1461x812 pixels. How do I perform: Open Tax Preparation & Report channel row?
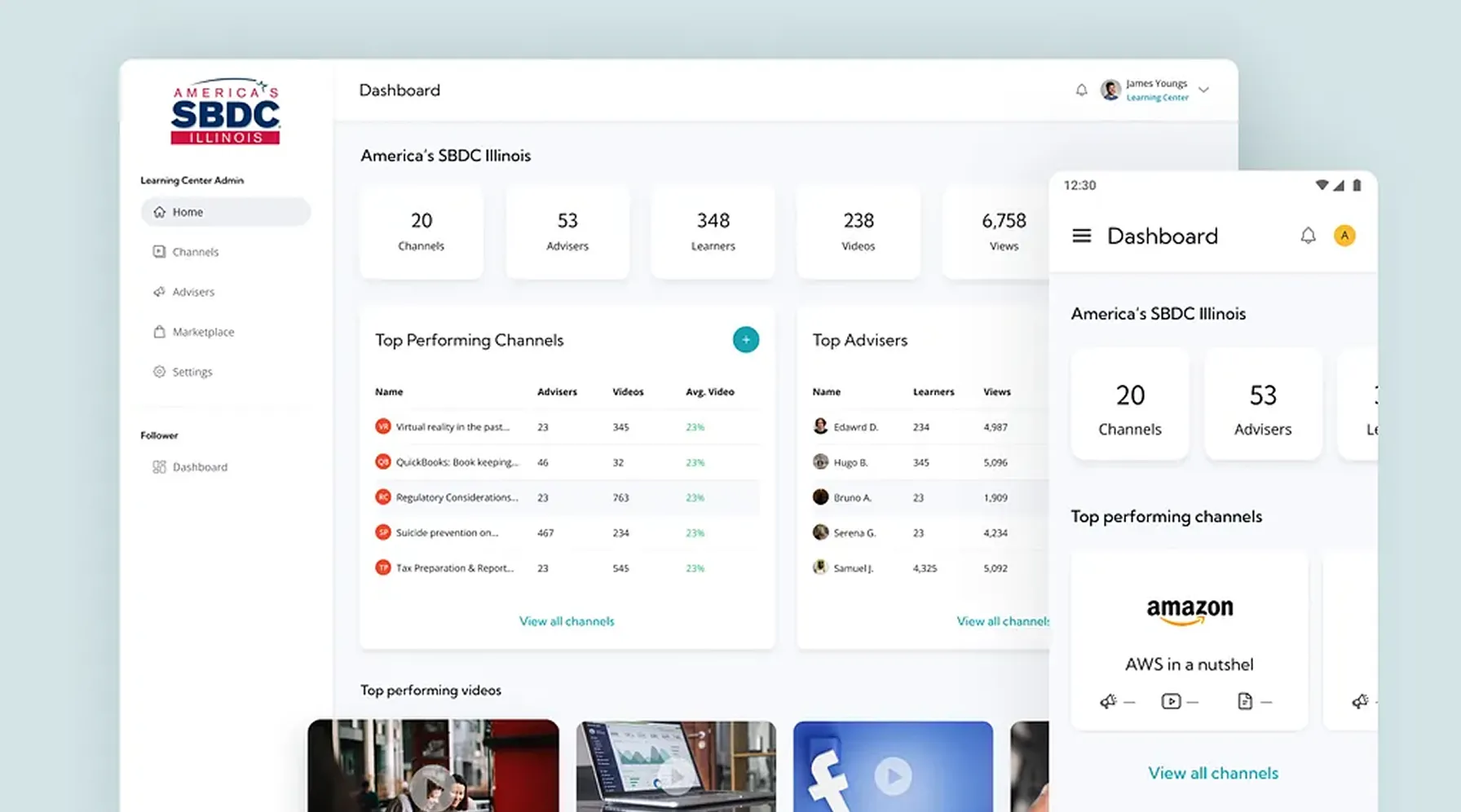tap(567, 567)
